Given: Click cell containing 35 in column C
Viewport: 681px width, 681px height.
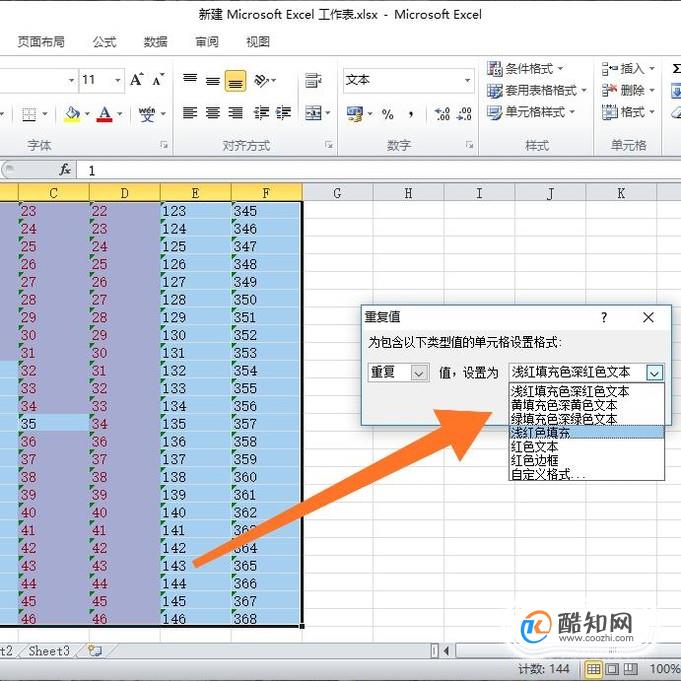Looking at the screenshot, I should pos(53,423).
